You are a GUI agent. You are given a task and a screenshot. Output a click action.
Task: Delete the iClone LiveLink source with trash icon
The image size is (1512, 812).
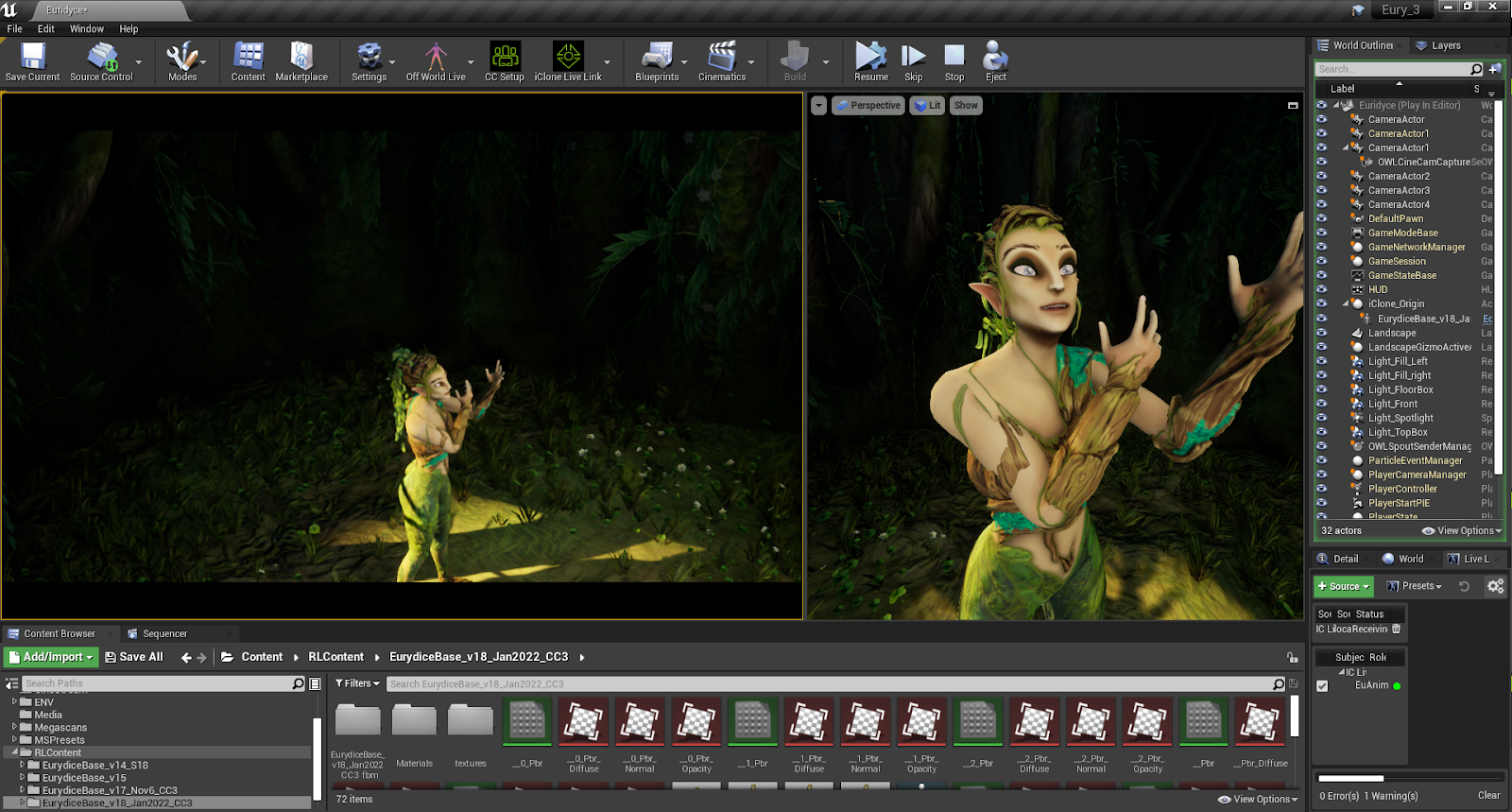(1397, 629)
